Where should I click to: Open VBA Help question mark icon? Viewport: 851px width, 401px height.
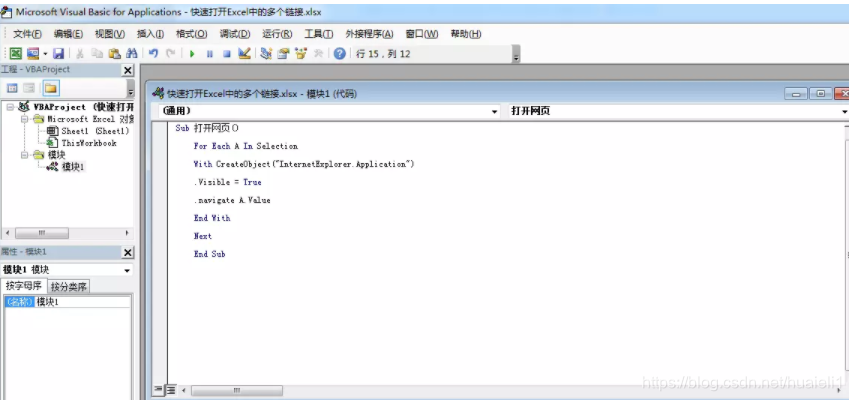tap(340, 53)
